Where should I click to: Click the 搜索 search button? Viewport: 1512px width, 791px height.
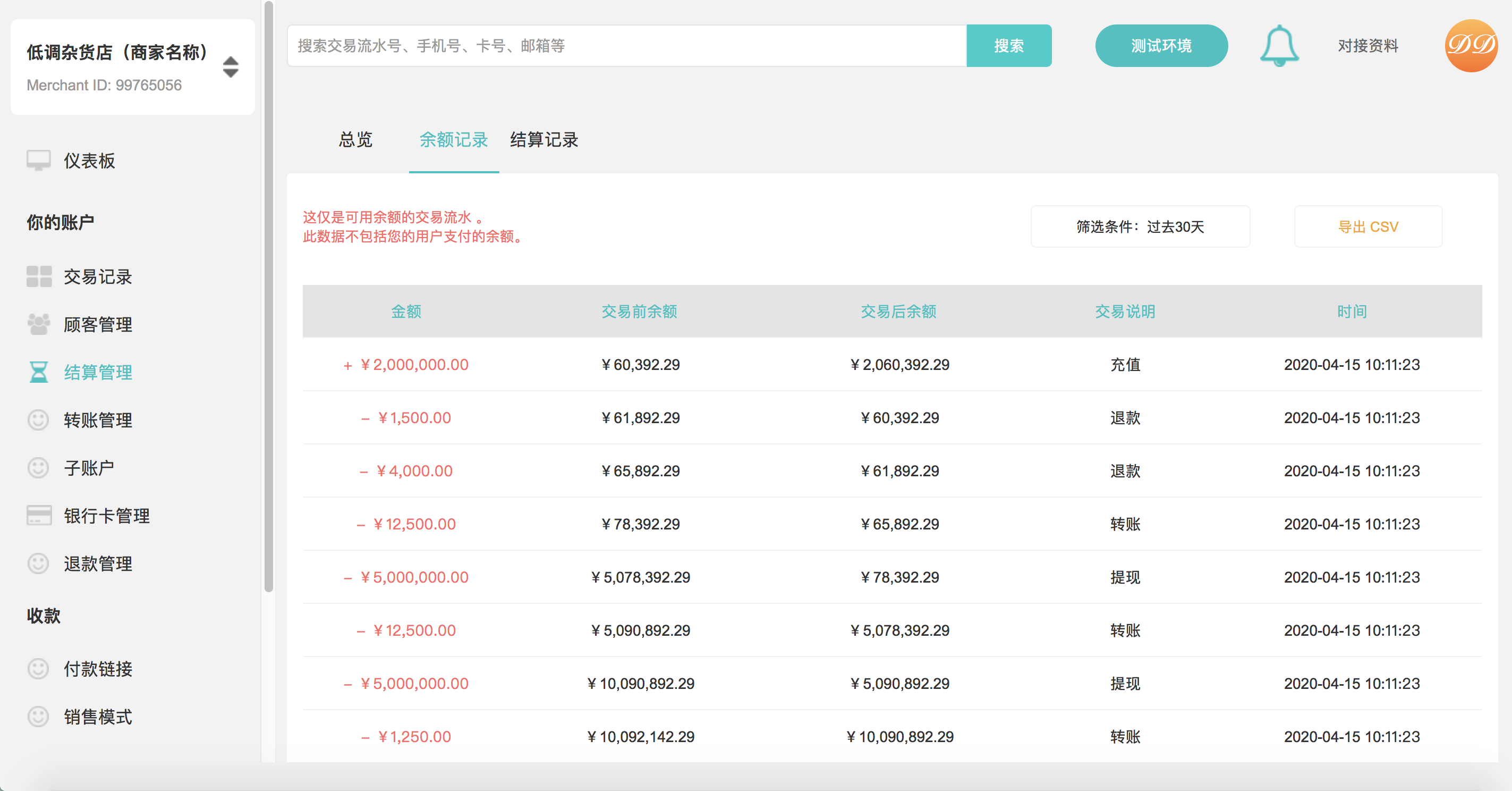(x=1009, y=46)
